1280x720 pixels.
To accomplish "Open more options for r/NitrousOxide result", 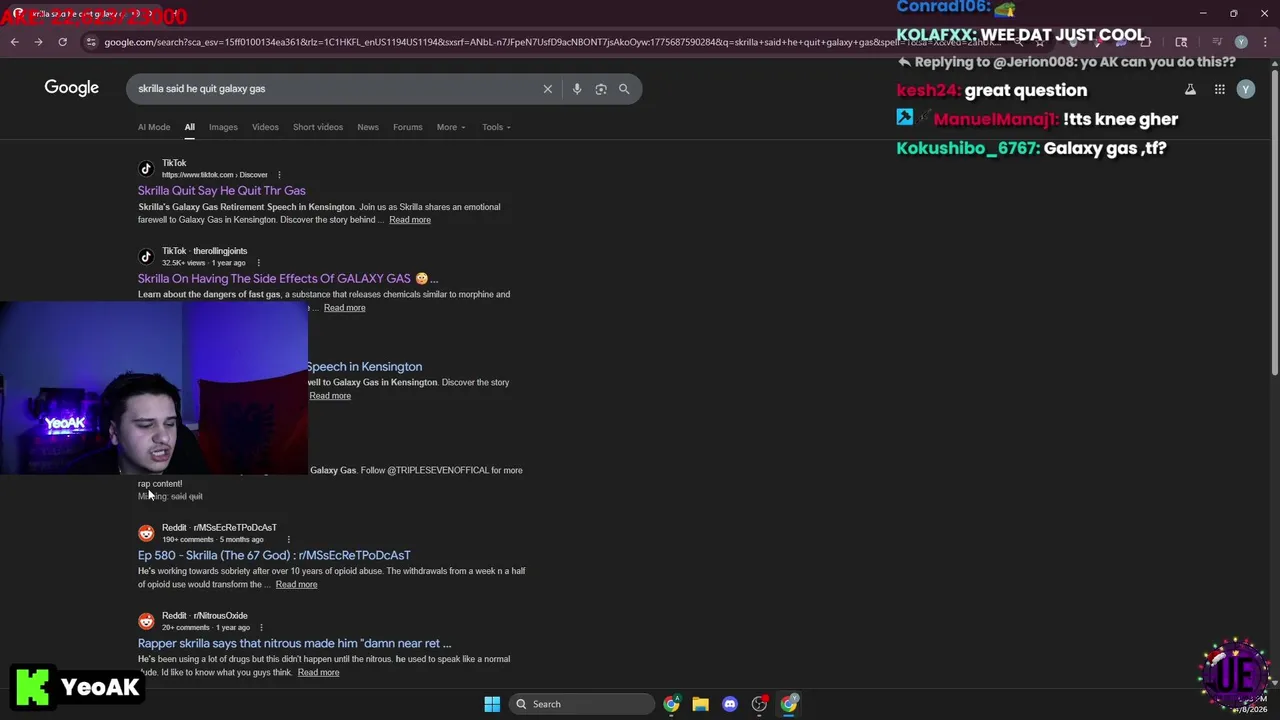I will [x=261, y=628].
